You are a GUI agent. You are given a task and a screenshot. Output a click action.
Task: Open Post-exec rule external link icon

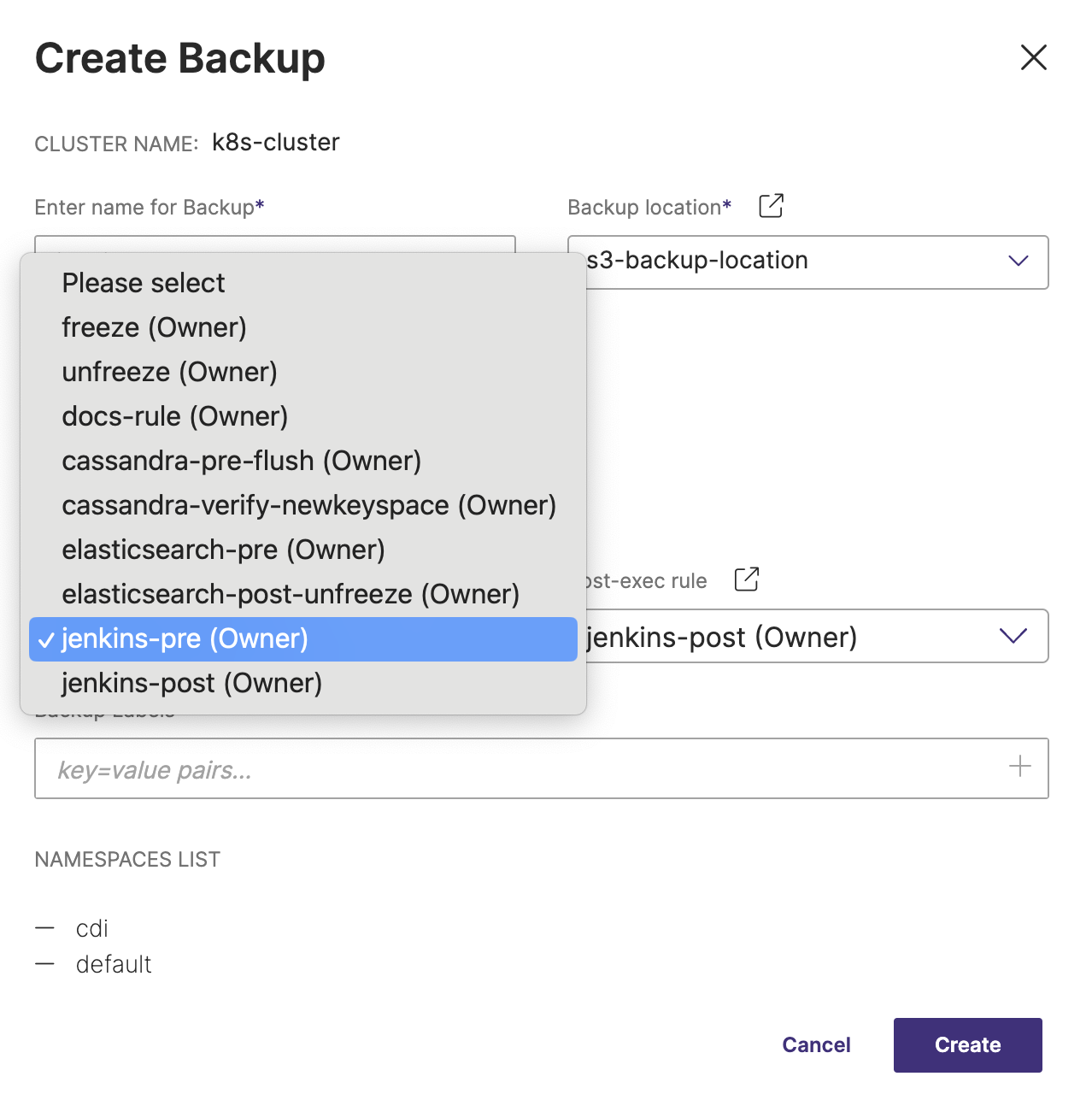tap(746, 579)
